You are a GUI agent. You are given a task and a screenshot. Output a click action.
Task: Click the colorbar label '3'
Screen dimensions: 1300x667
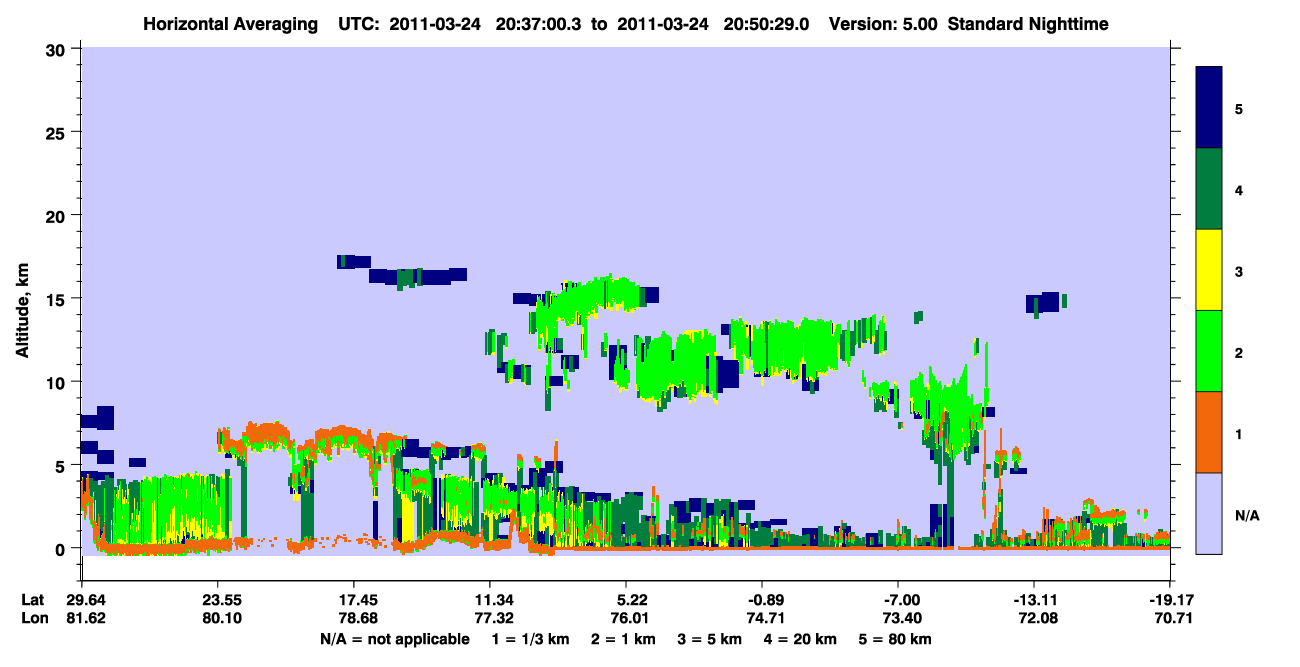pos(1239,271)
